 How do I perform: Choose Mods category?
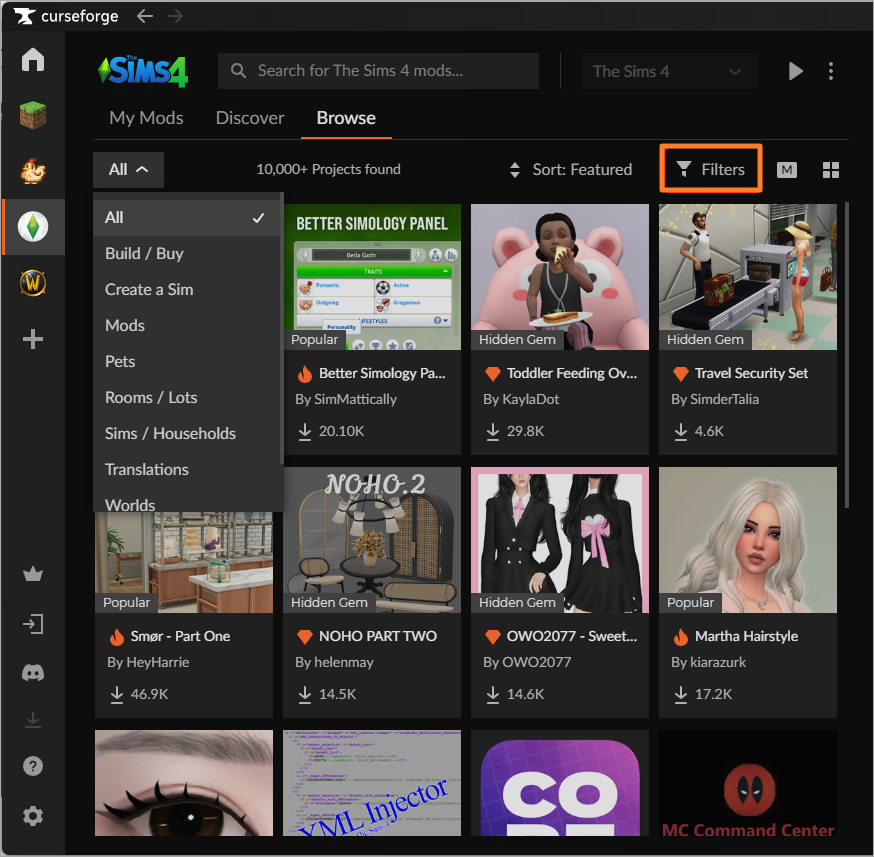coord(186,325)
